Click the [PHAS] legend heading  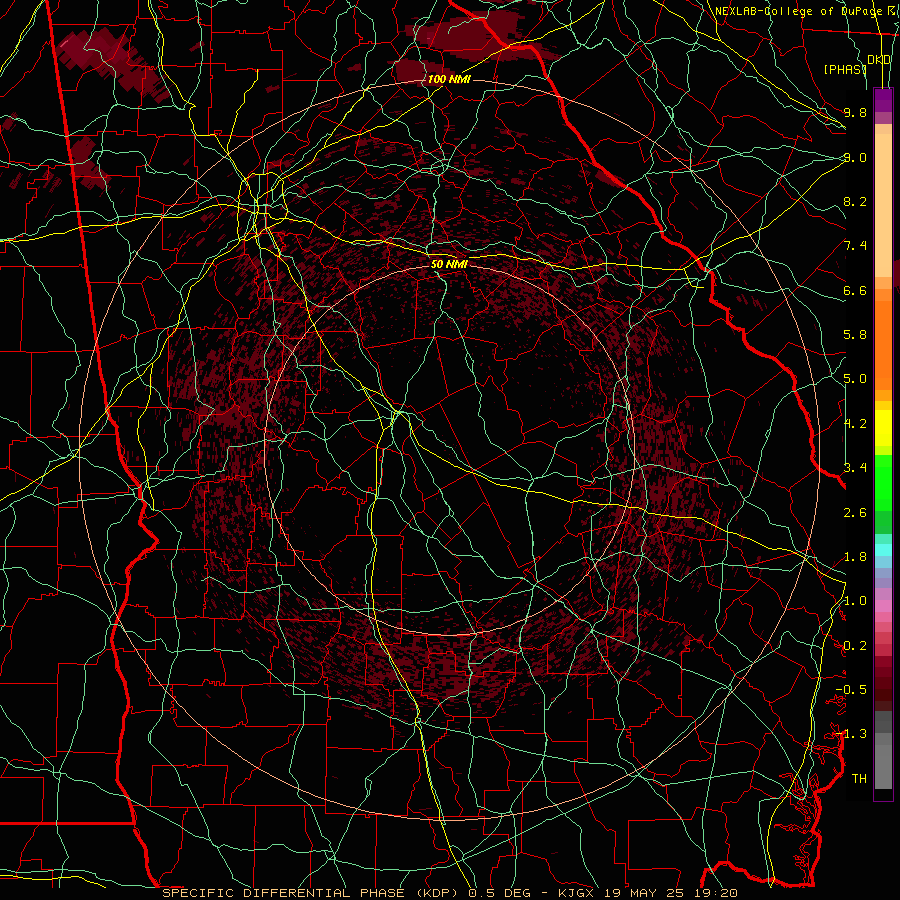tap(845, 69)
